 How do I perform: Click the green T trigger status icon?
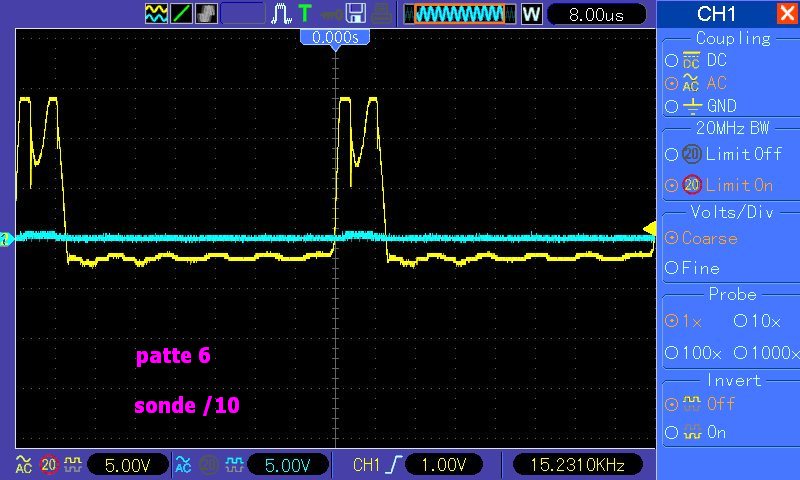pyautogui.click(x=304, y=14)
